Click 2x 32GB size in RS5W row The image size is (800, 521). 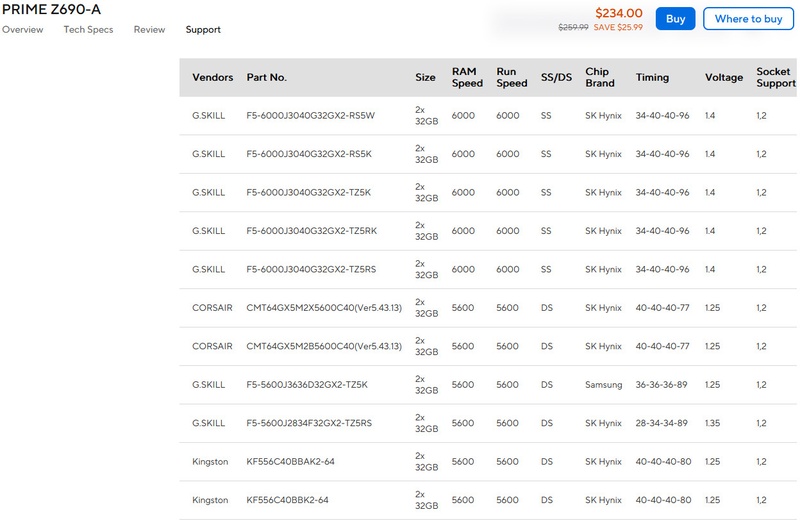[x=426, y=115]
